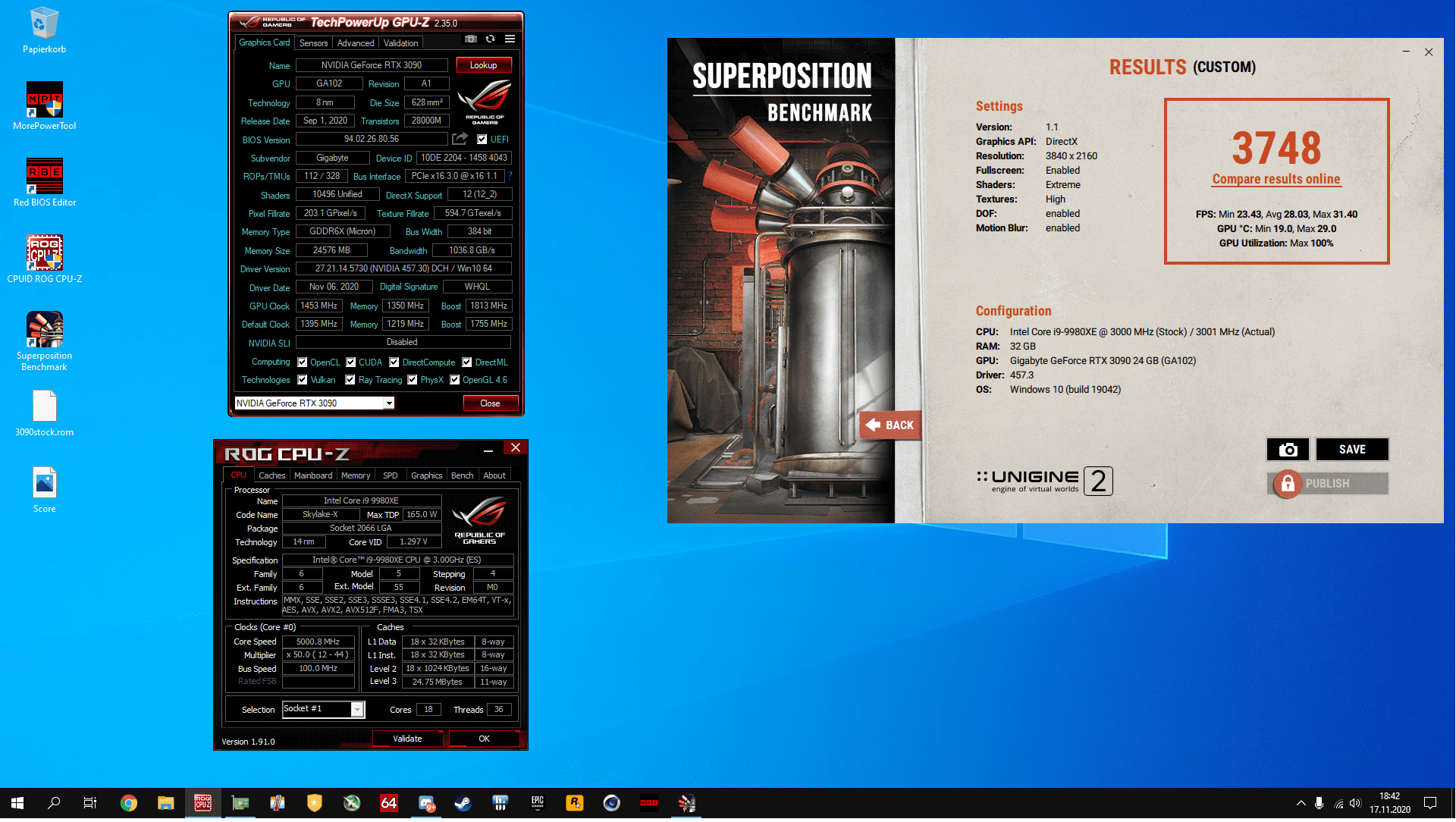Open the volume control in the tray

tap(1355, 803)
